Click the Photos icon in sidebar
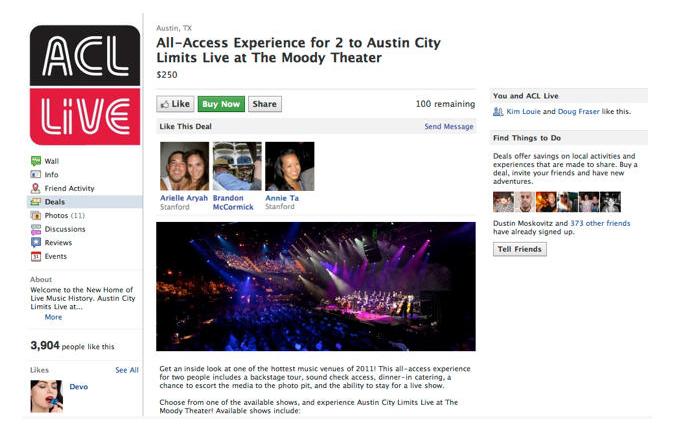This screenshot has width=681, height=434. 36,215
